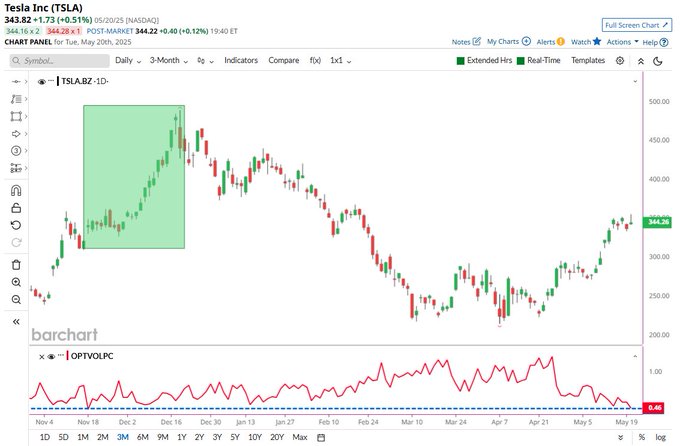Collapse the drawing tools sidebar
Viewport: 680px width, 446px height.
16,321
